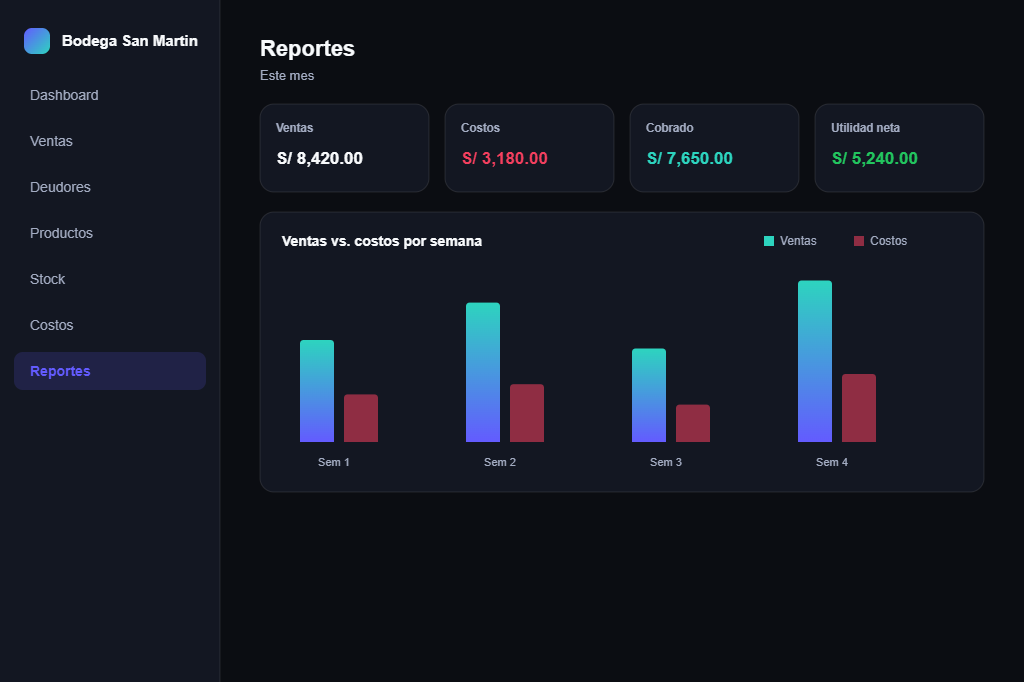Select the S/ 5,240.00 net profit value

pos(874,158)
